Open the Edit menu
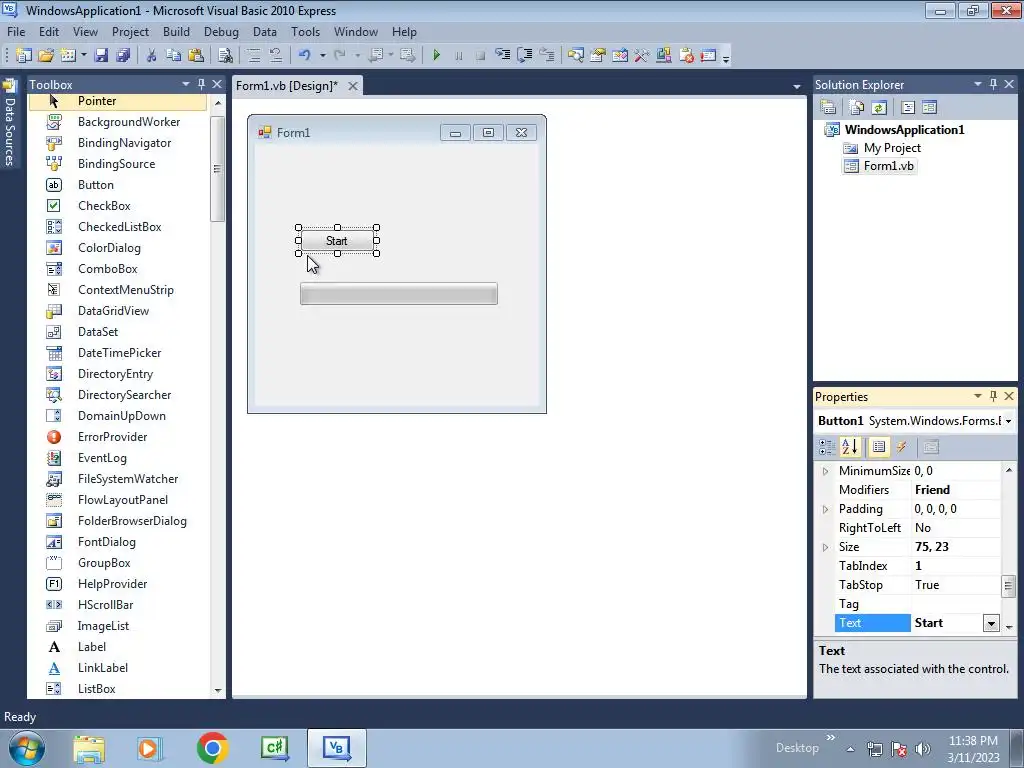The image size is (1024, 768). click(x=48, y=31)
